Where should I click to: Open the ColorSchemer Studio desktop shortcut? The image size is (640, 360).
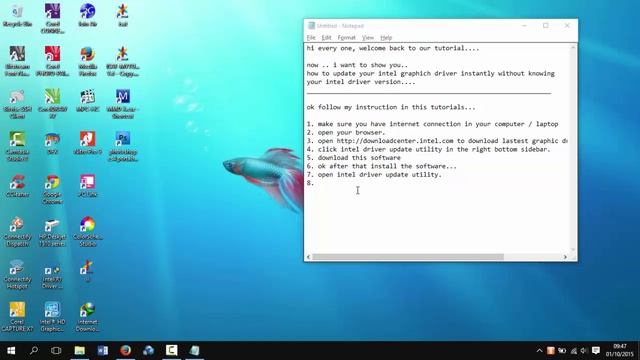pos(87,231)
